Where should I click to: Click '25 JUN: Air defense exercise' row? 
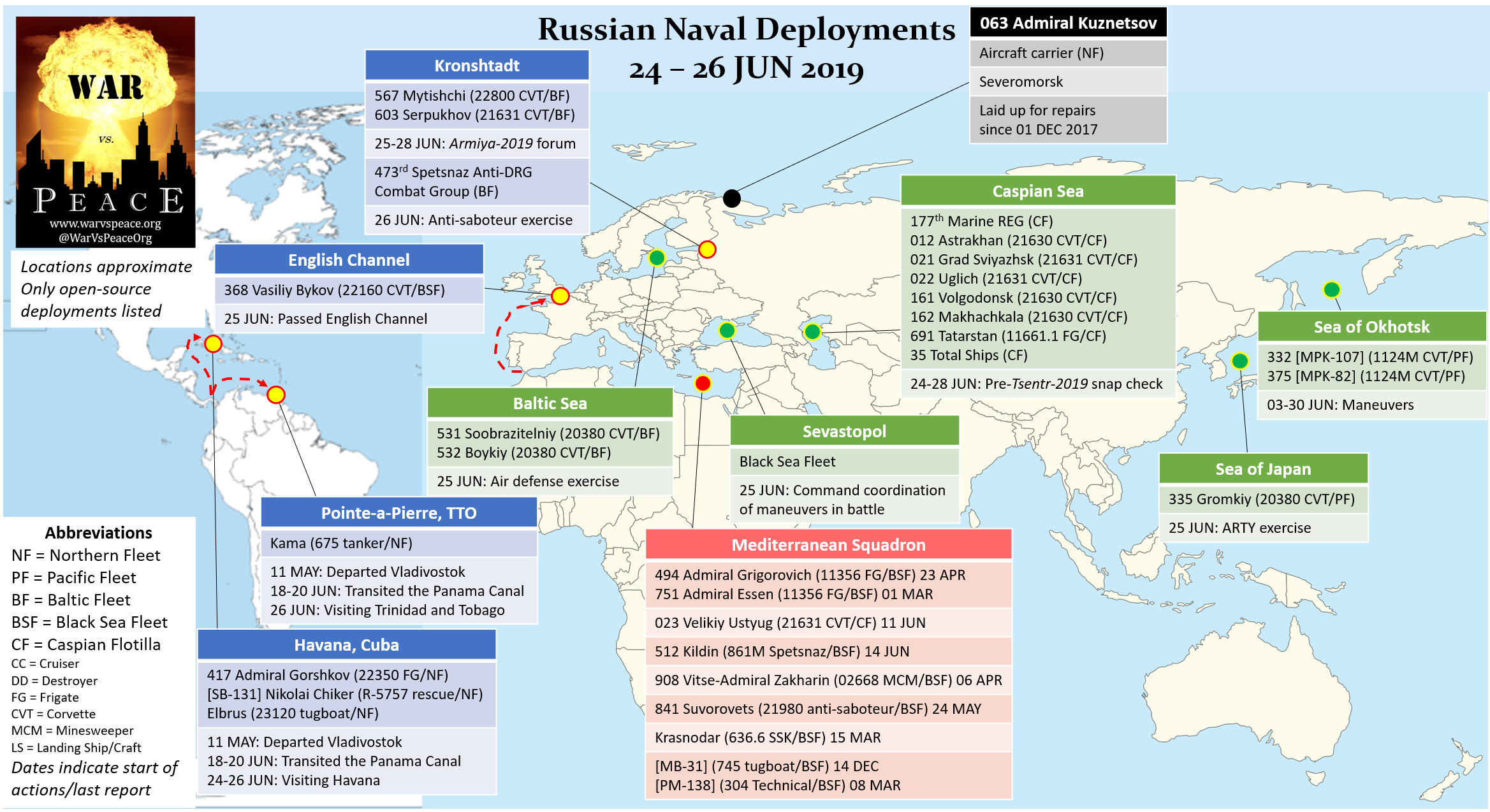click(x=550, y=481)
